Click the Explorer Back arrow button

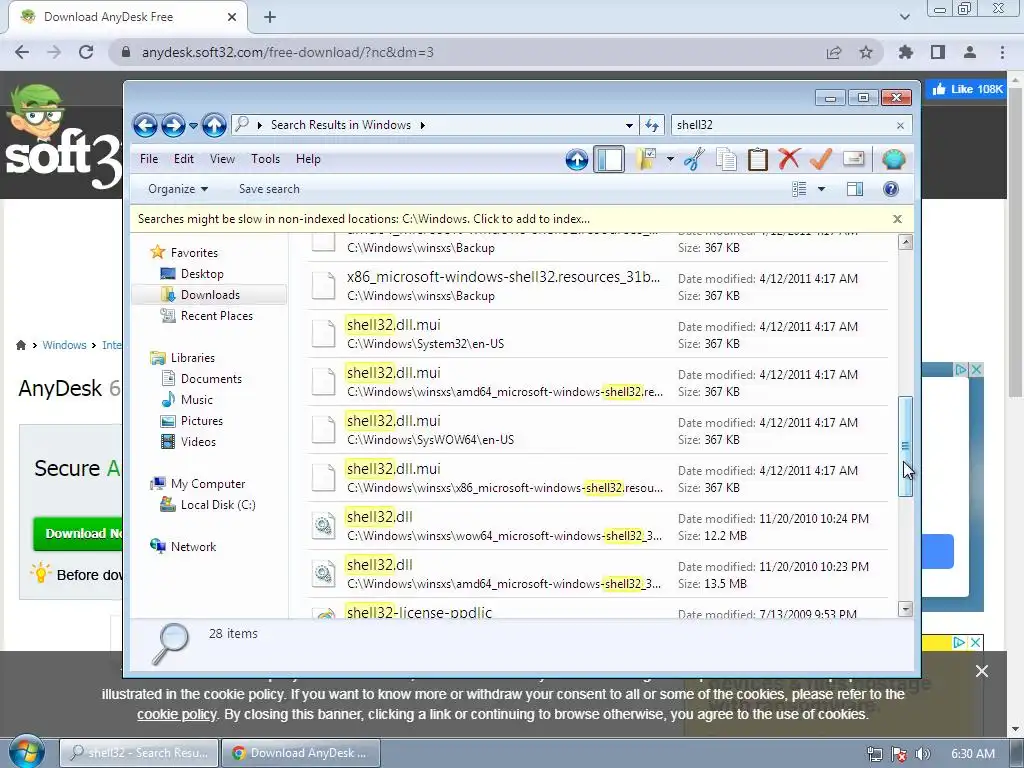(145, 125)
